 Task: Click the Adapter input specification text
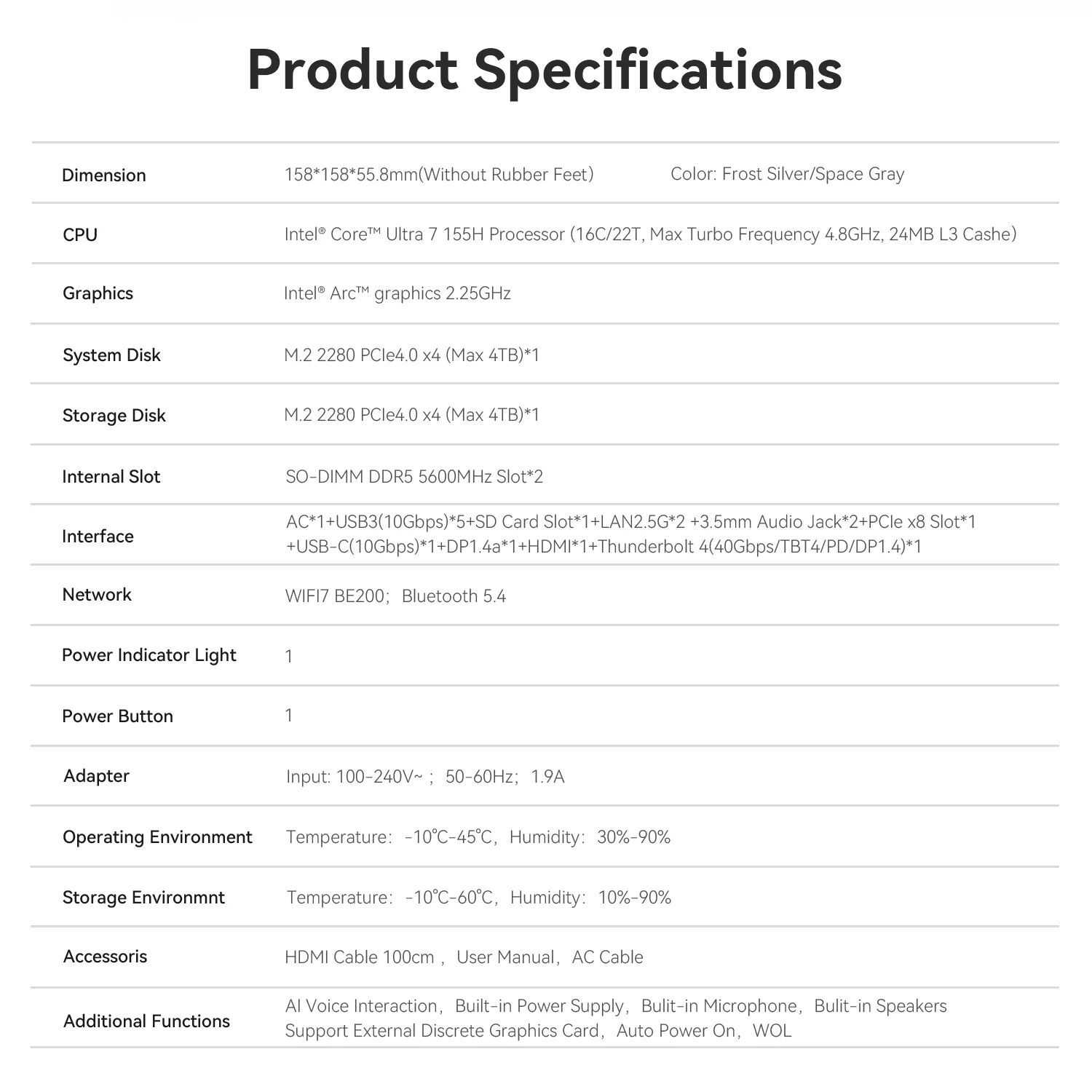coord(425,777)
